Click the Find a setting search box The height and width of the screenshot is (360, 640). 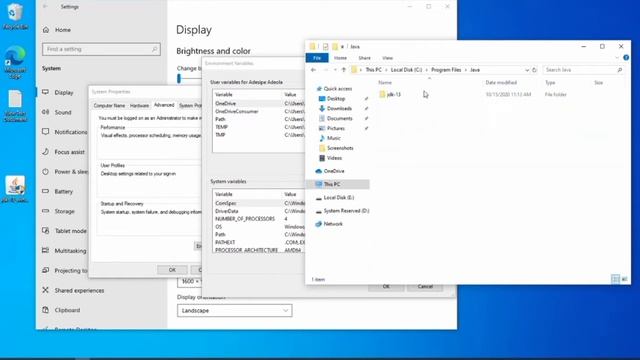pyautogui.click(x=101, y=49)
